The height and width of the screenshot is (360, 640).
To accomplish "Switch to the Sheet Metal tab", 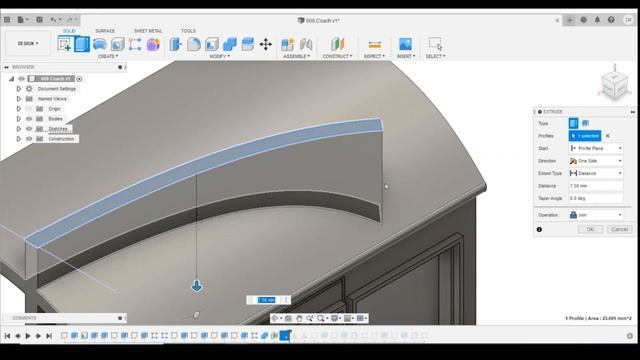I will 148,31.
